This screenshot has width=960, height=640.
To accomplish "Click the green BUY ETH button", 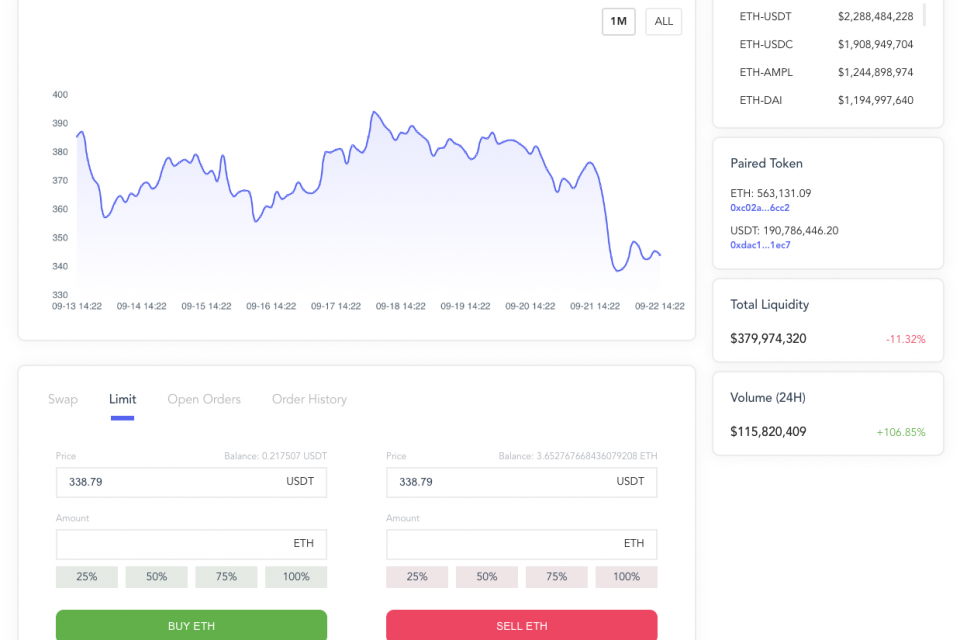I will click(191, 625).
